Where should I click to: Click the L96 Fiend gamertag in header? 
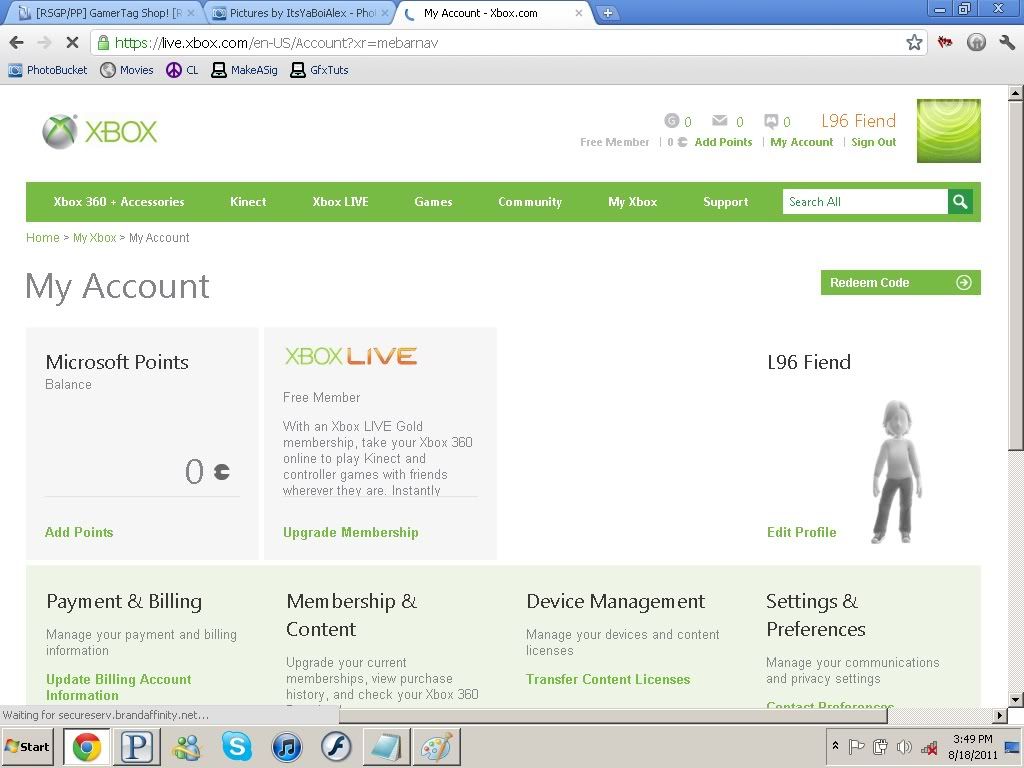[858, 121]
